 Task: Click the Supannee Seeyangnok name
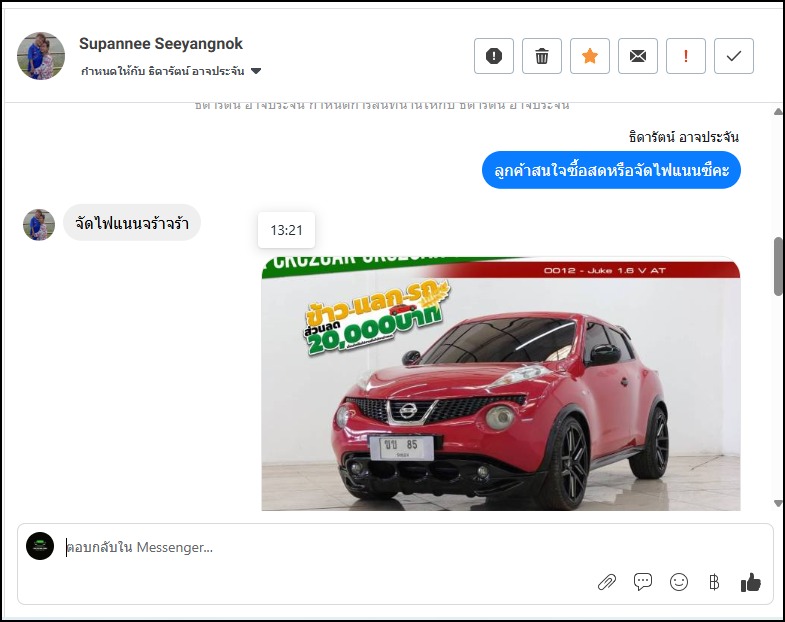[161, 44]
